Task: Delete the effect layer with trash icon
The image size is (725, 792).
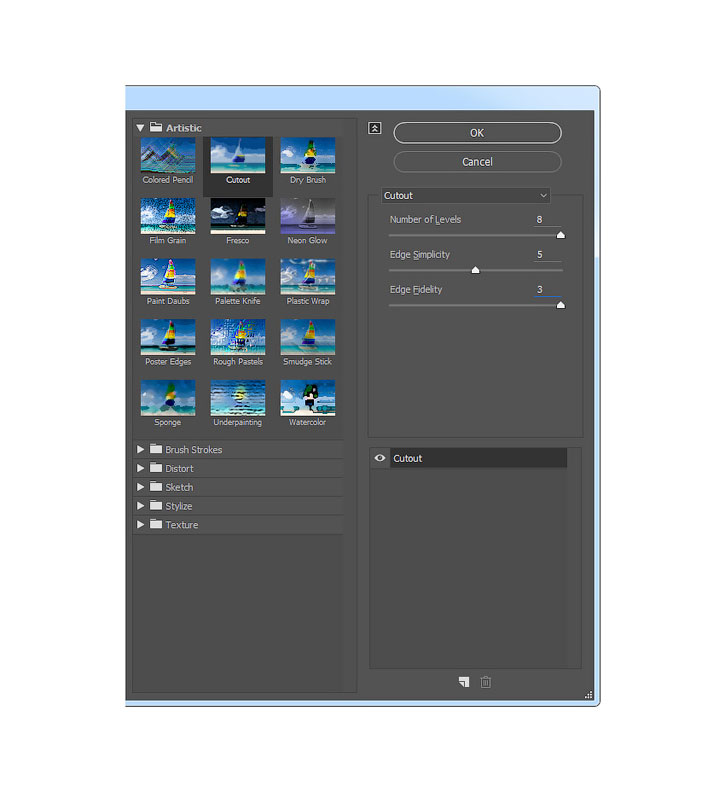Action: tap(486, 682)
